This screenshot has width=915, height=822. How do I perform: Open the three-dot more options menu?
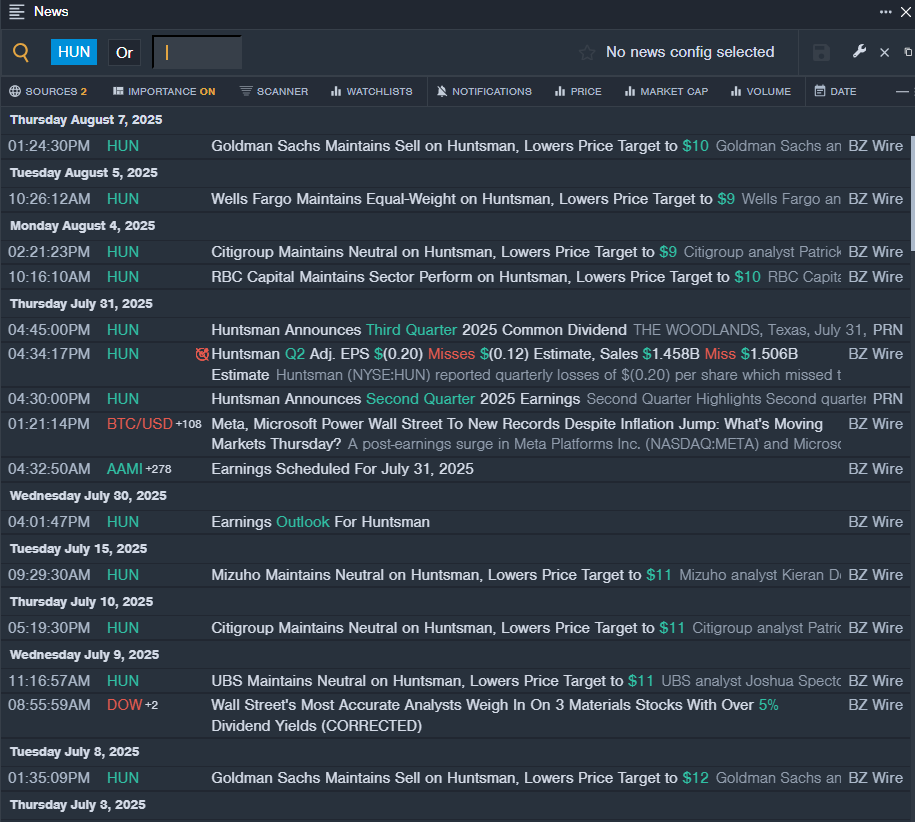coord(885,12)
